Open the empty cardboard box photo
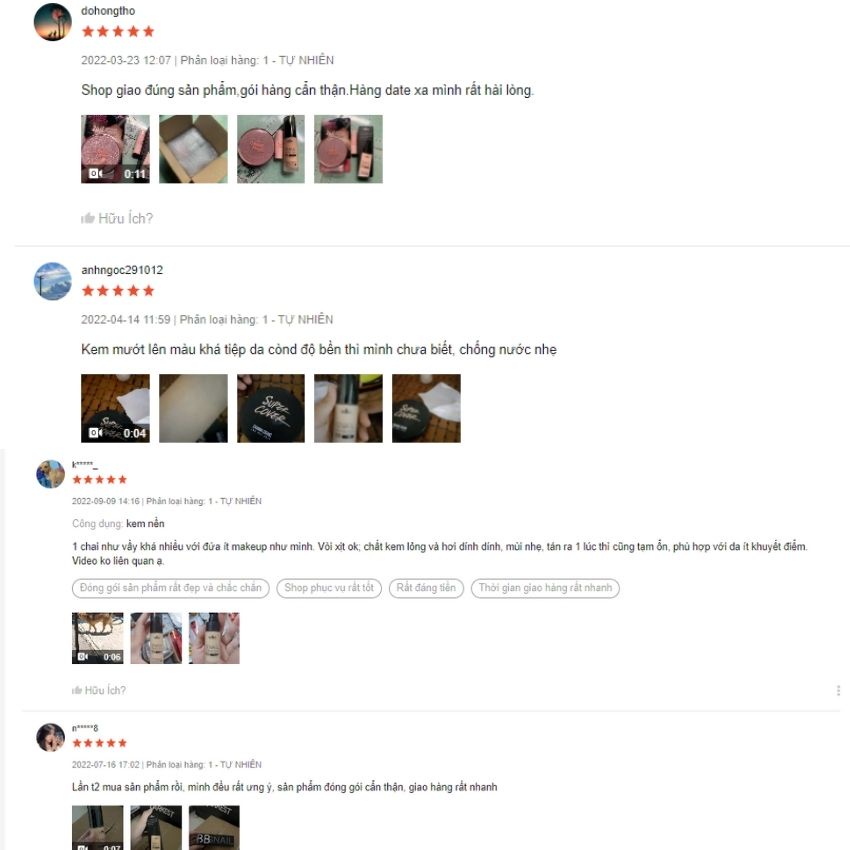This screenshot has height=850, width=850. 194,149
